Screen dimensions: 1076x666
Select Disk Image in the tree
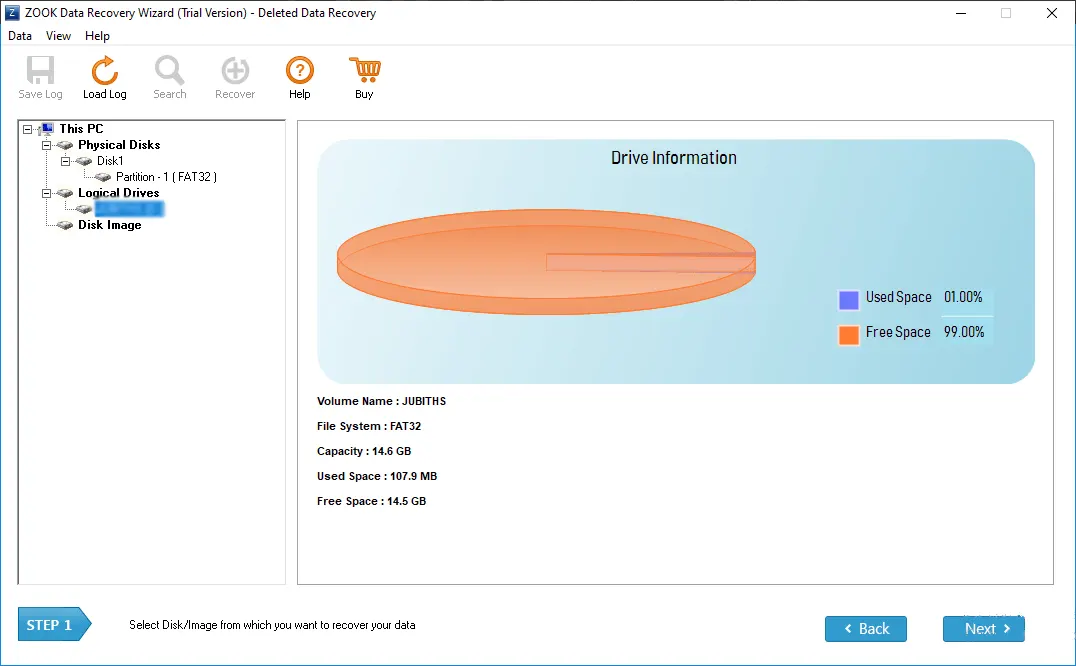[110, 225]
